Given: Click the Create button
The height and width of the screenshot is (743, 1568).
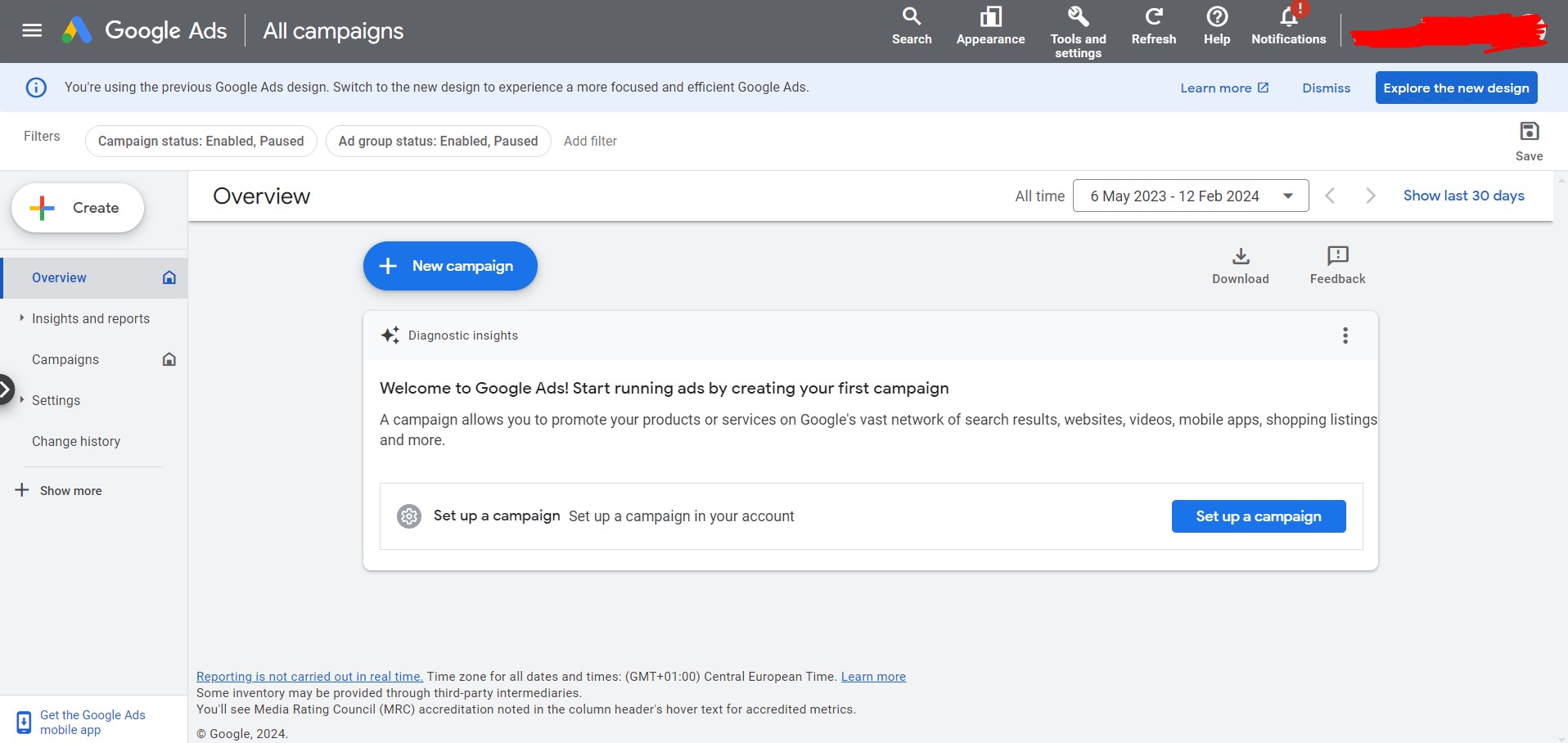Looking at the screenshot, I should [x=78, y=208].
